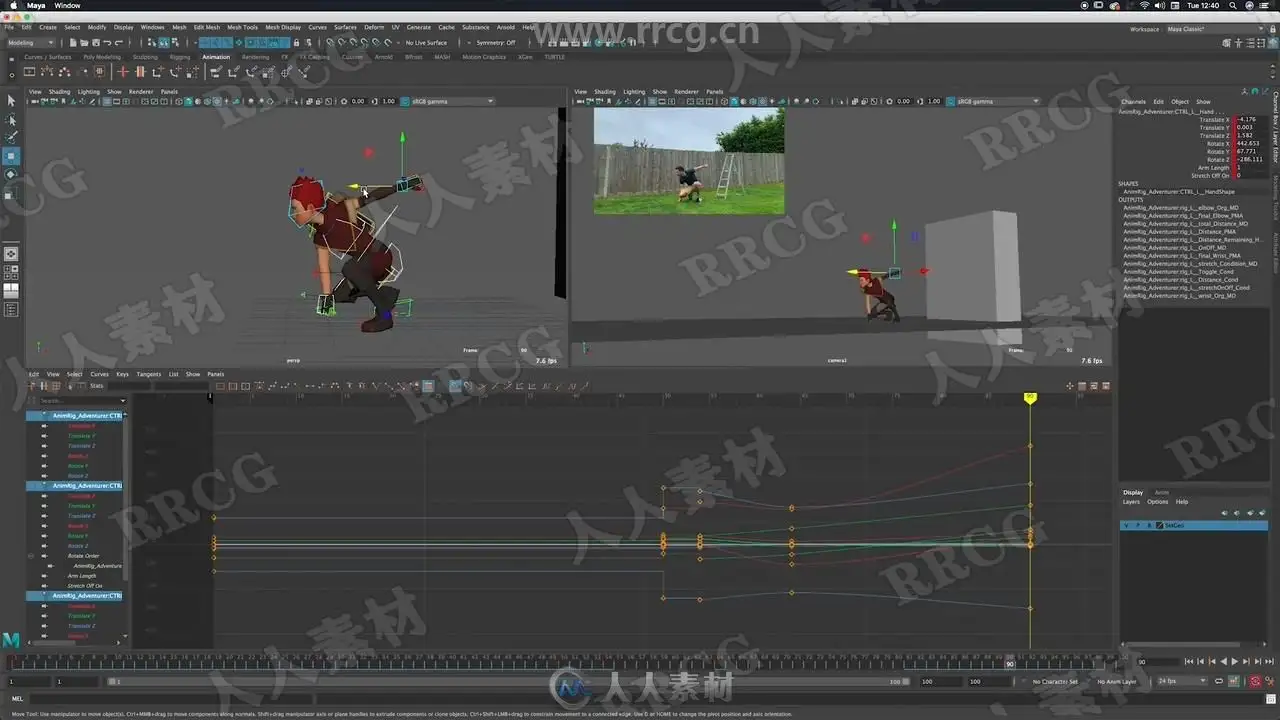Click the Translate Z value 1.582
Image resolution: width=1280 pixels, height=720 pixels.
coord(1250,135)
